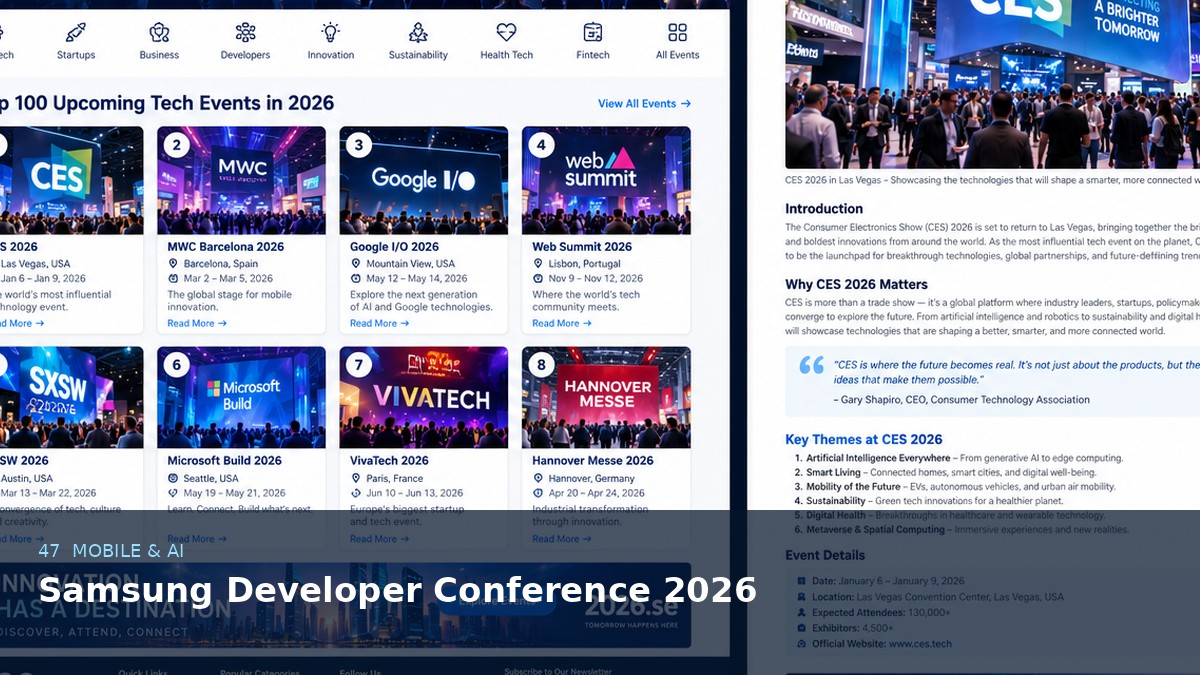
Task: Click the Nov 9 – Nov 12 calendar icon
Action: (x=538, y=279)
